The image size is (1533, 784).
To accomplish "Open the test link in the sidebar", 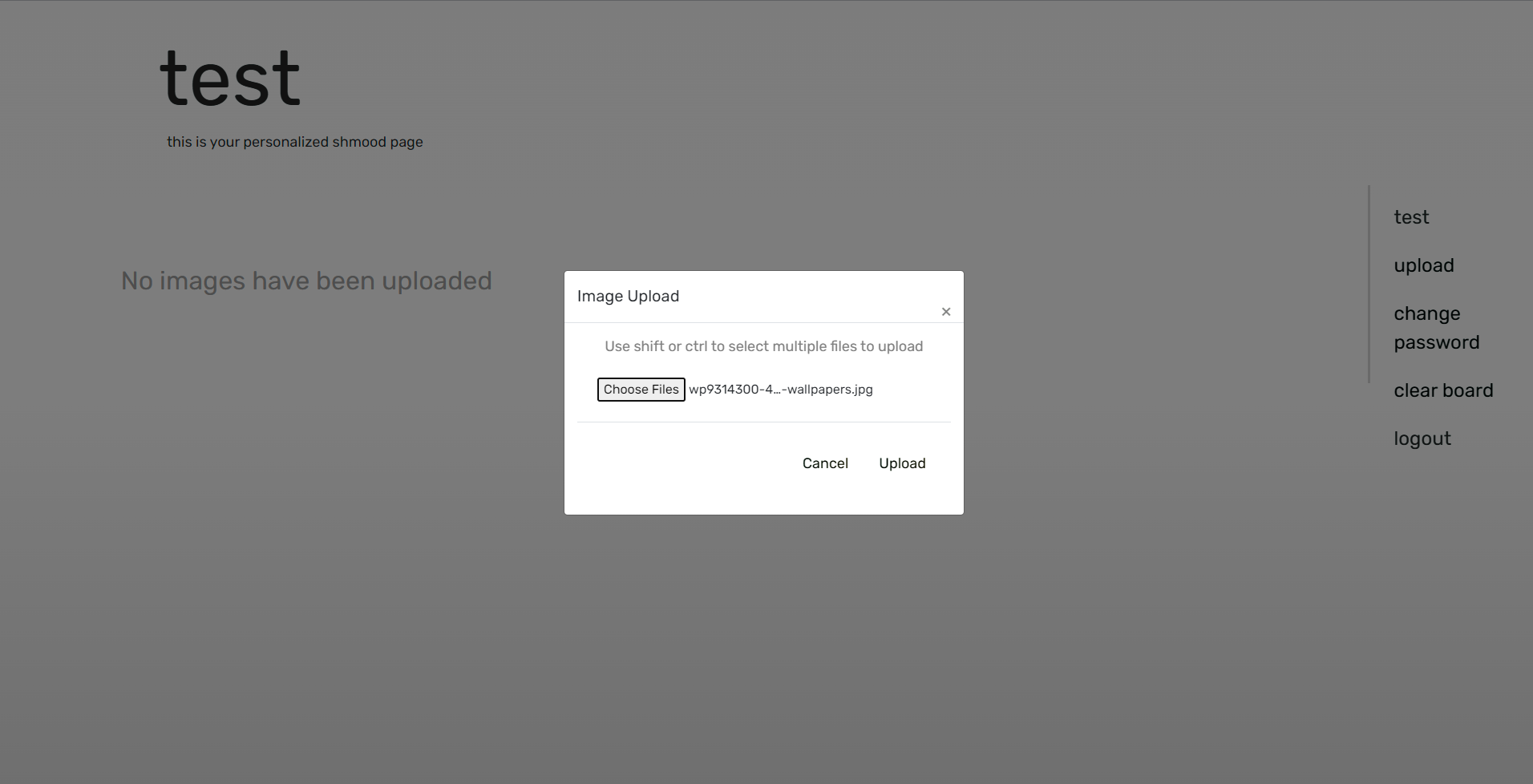I will 1411,217.
